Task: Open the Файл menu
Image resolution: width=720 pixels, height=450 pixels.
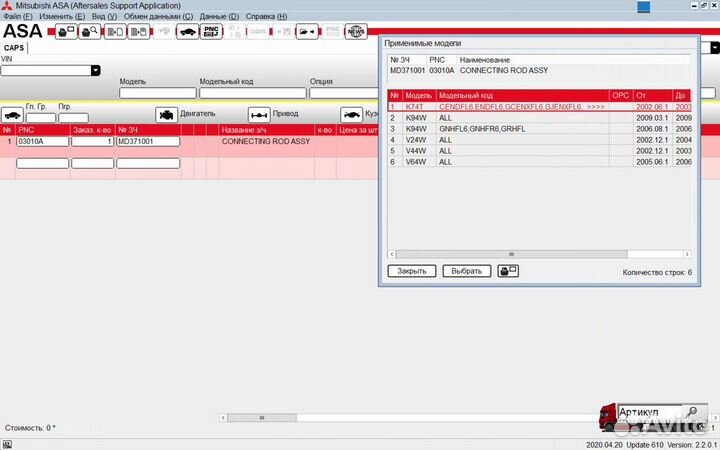Action: tap(18, 17)
